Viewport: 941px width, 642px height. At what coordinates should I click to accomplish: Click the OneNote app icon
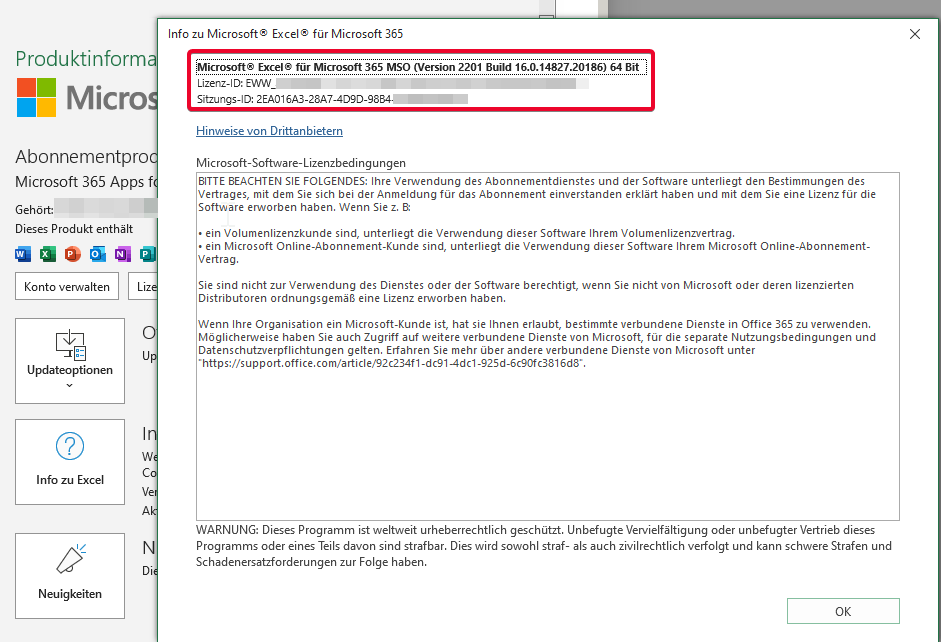(x=122, y=254)
